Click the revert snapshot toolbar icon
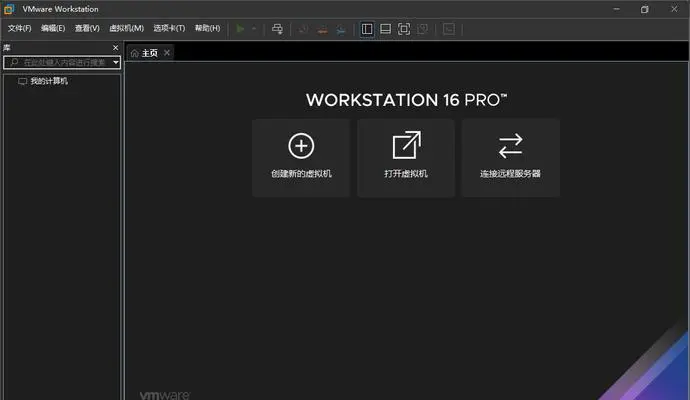The image size is (690, 400). click(322, 29)
